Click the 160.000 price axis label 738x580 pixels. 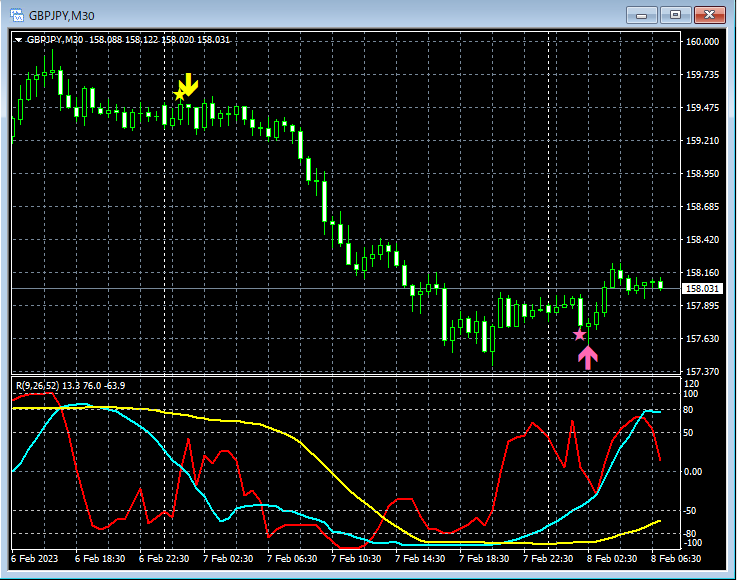(x=703, y=41)
